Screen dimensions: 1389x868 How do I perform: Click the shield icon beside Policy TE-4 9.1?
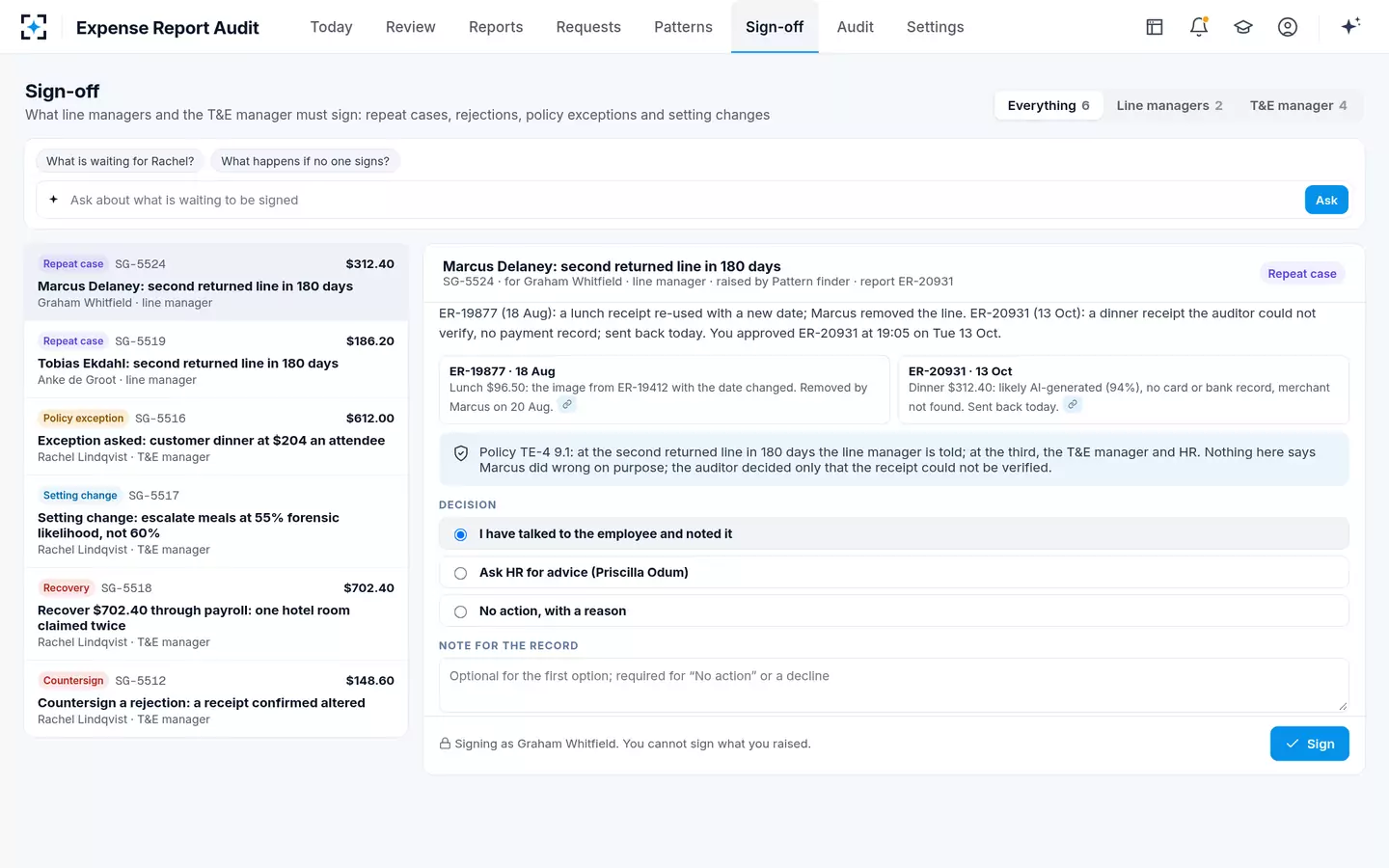461,453
